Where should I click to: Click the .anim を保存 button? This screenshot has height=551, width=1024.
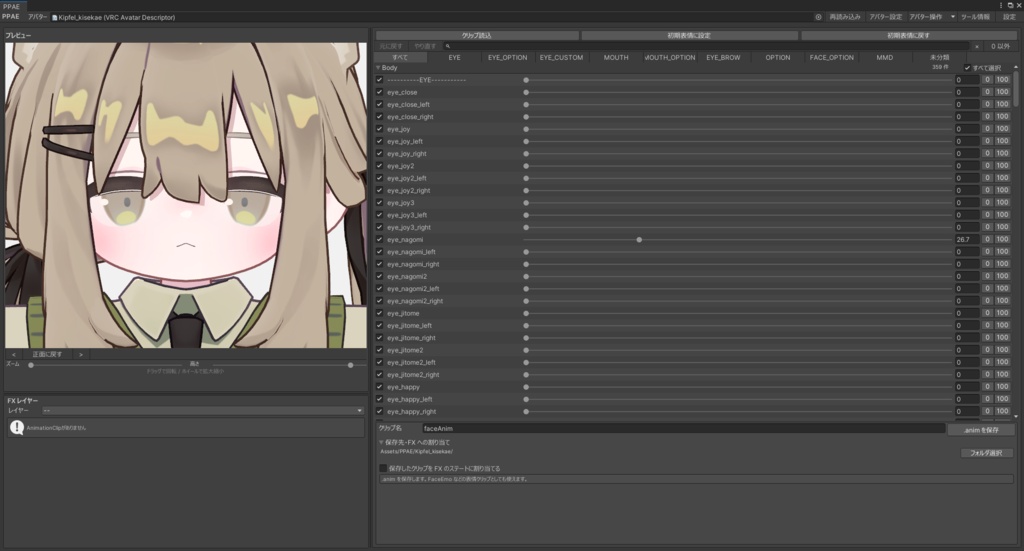(981, 430)
